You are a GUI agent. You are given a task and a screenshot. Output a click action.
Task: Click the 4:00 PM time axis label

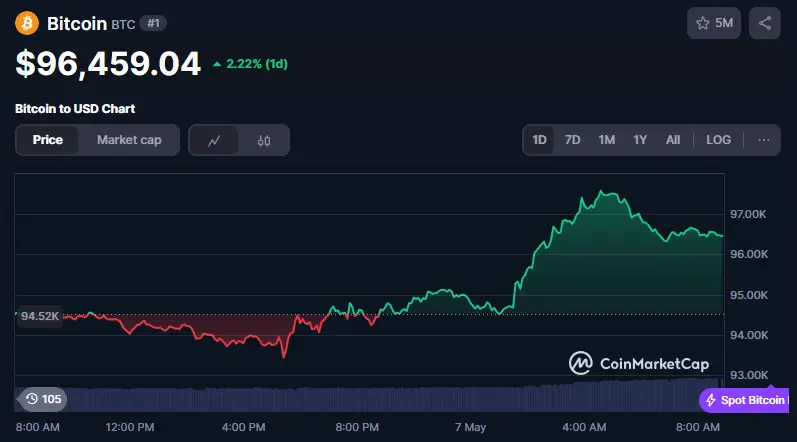click(243, 427)
